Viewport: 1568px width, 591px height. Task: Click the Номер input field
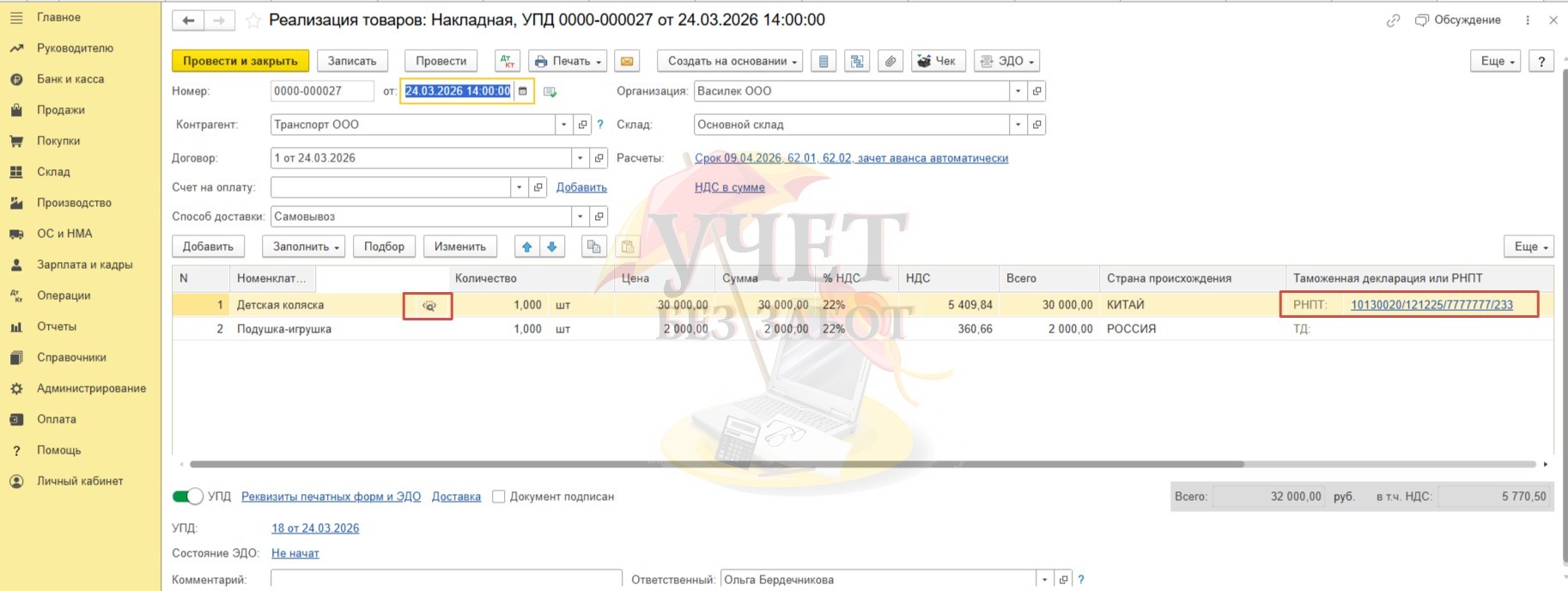click(322, 91)
